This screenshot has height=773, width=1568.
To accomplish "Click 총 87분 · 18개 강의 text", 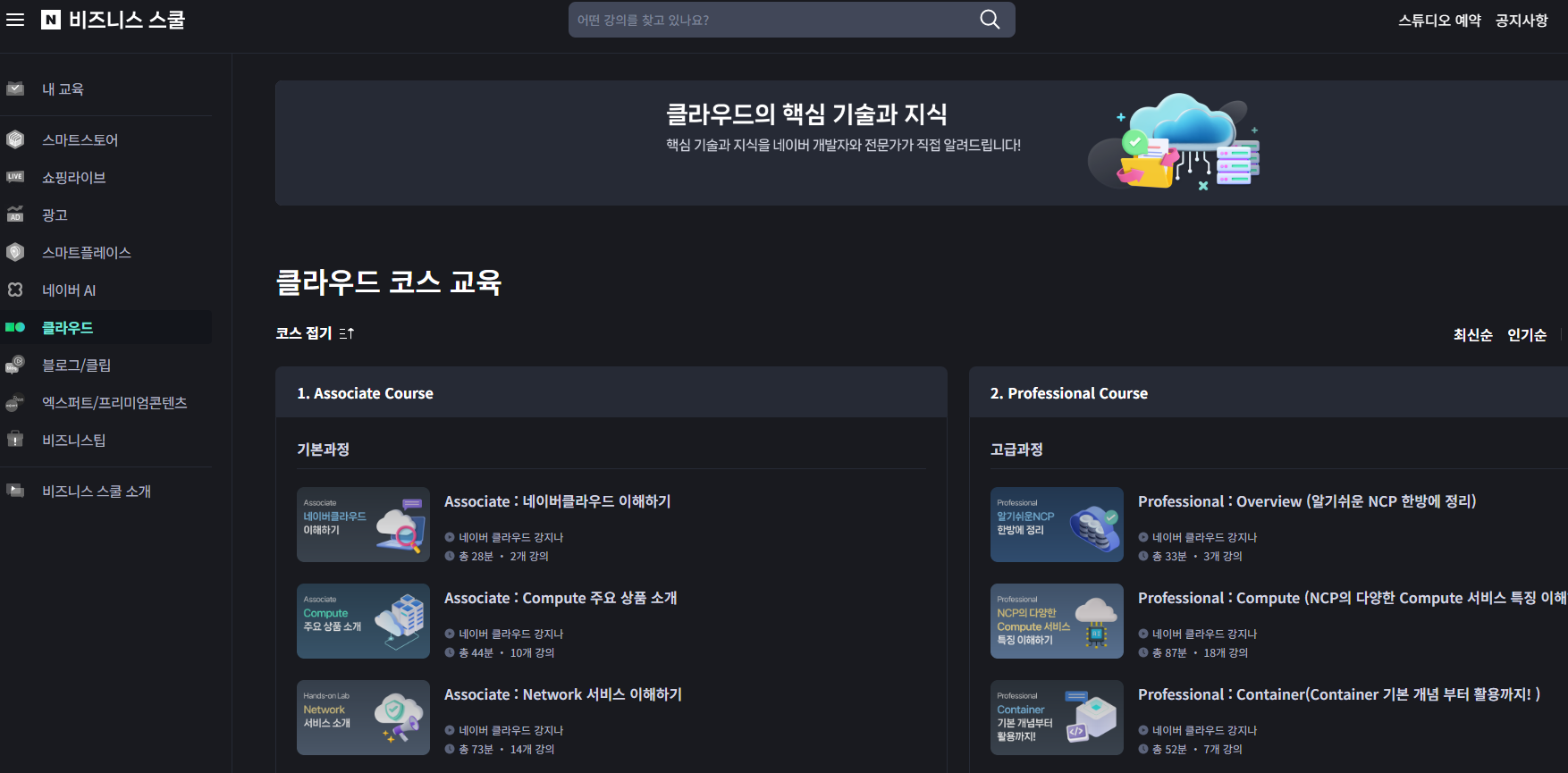I will click(1201, 652).
